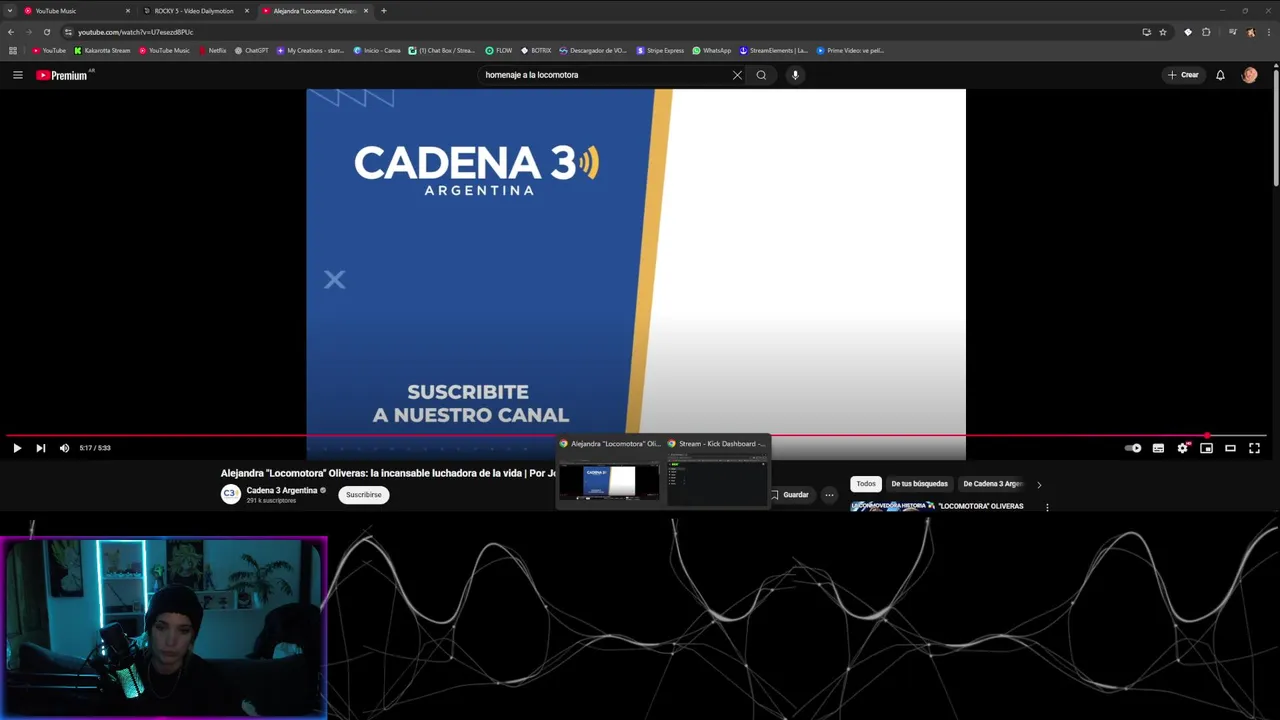The height and width of the screenshot is (720, 1280).
Task: Toggle the autoplay switch in player controls
Action: tap(1133, 448)
